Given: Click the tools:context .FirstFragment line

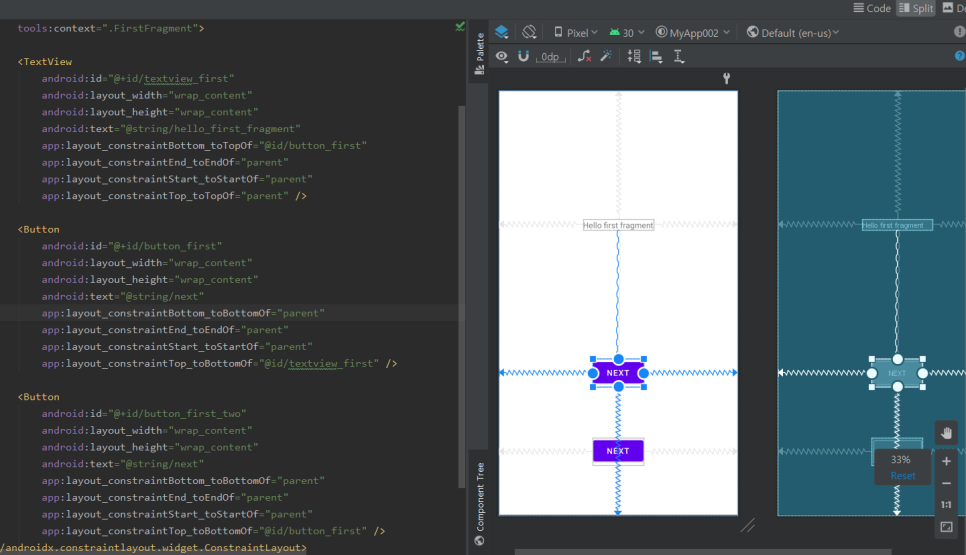Looking at the screenshot, I should [x=111, y=28].
